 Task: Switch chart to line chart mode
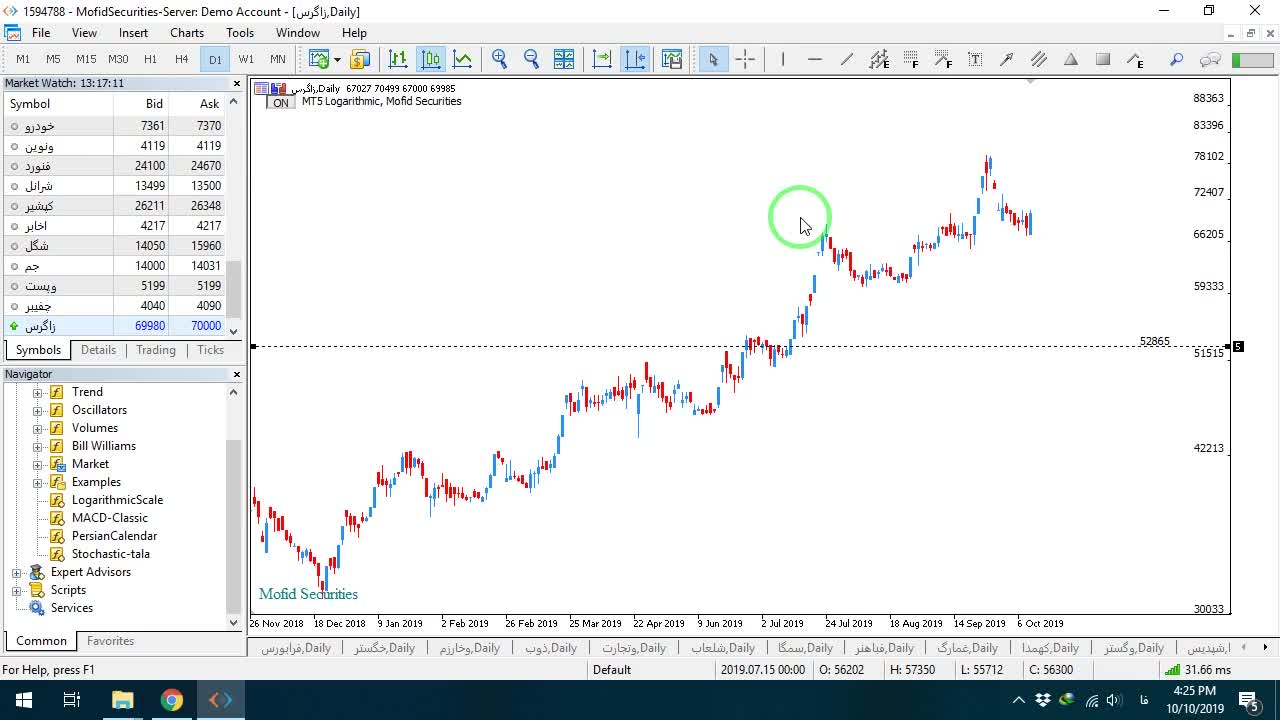pos(463,59)
